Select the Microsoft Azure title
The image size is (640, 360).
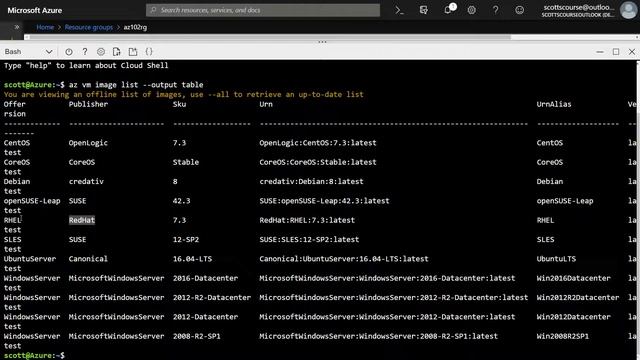[x=35, y=10]
